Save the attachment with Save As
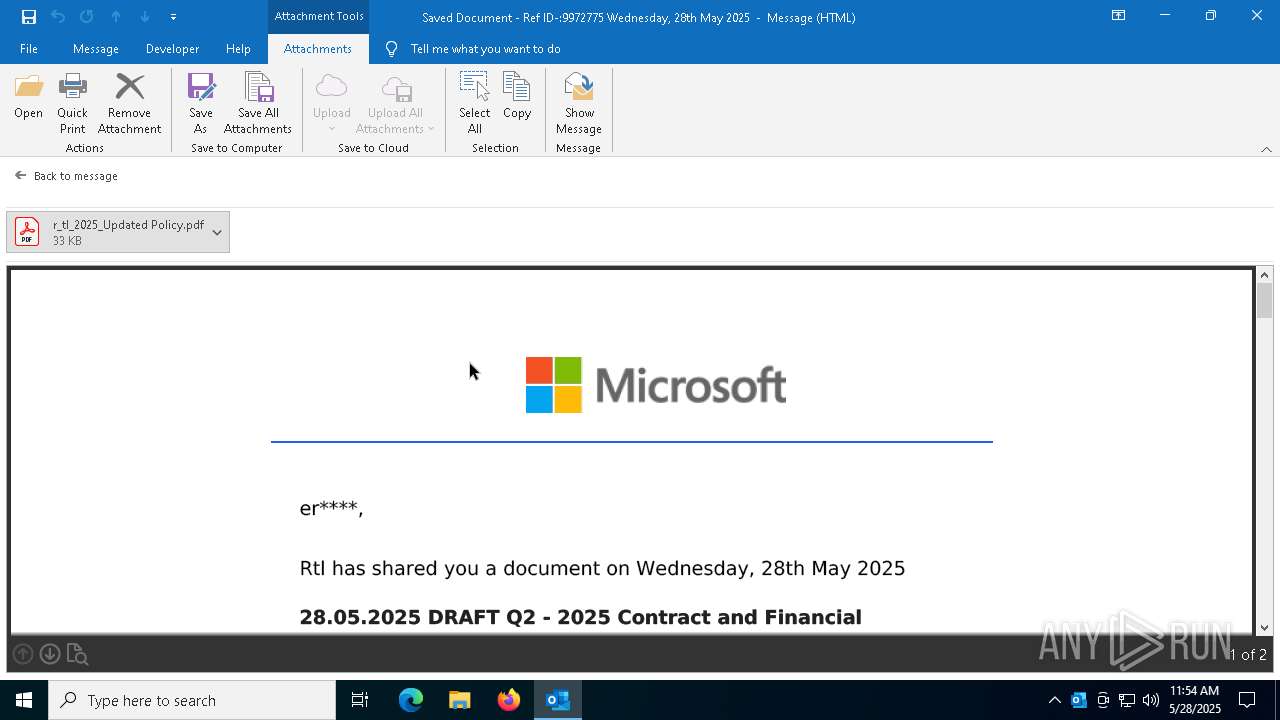Screen dimensions: 1280x720 200,104
